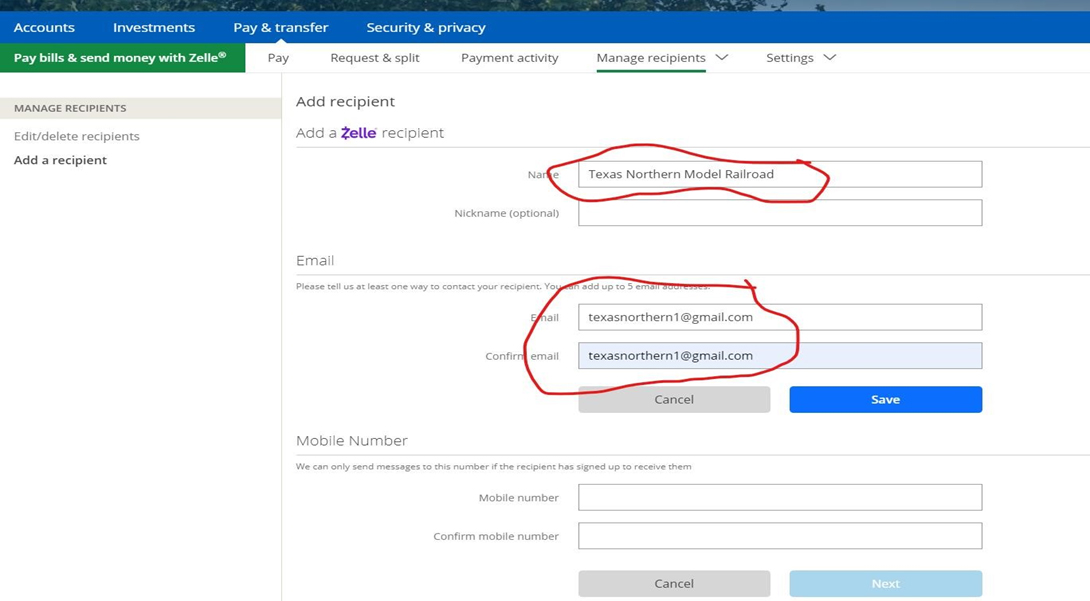Image resolution: width=1090 pixels, height=601 pixels.
Task: Select Add a recipient sidebar link
Action: pos(60,160)
